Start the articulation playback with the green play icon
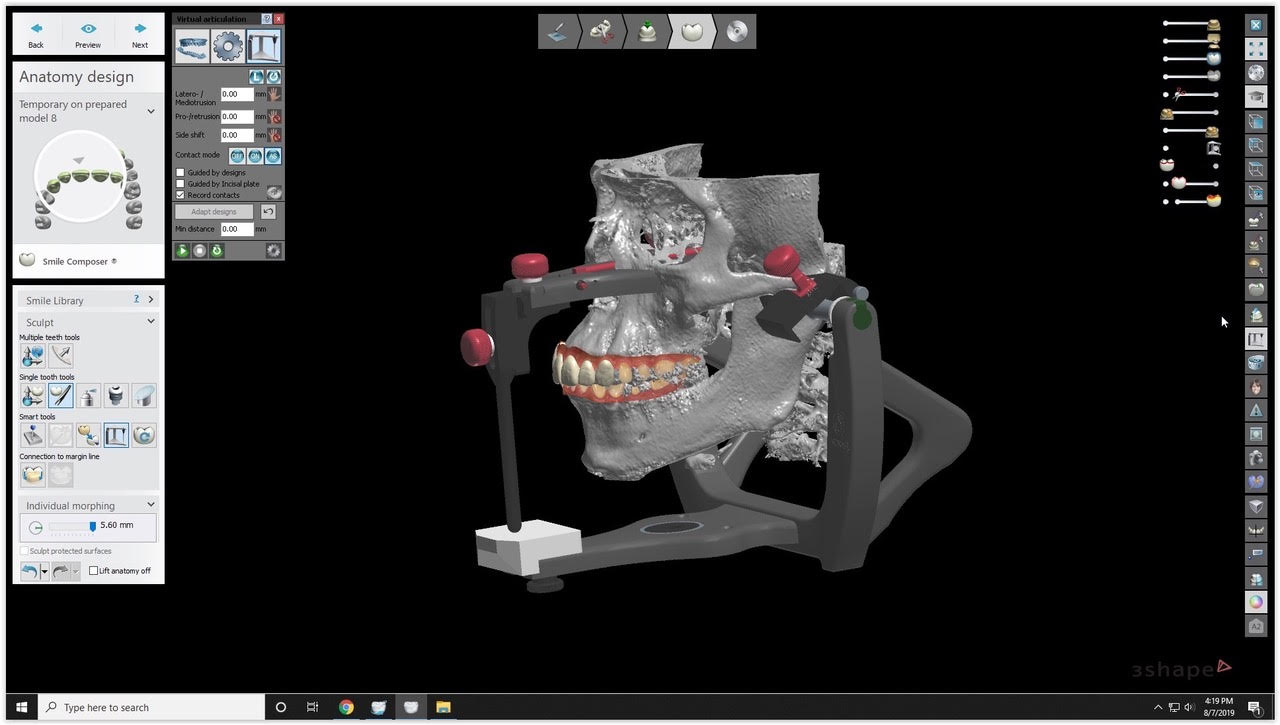The height and width of the screenshot is (725, 1280). pyautogui.click(x=183, y=250)
